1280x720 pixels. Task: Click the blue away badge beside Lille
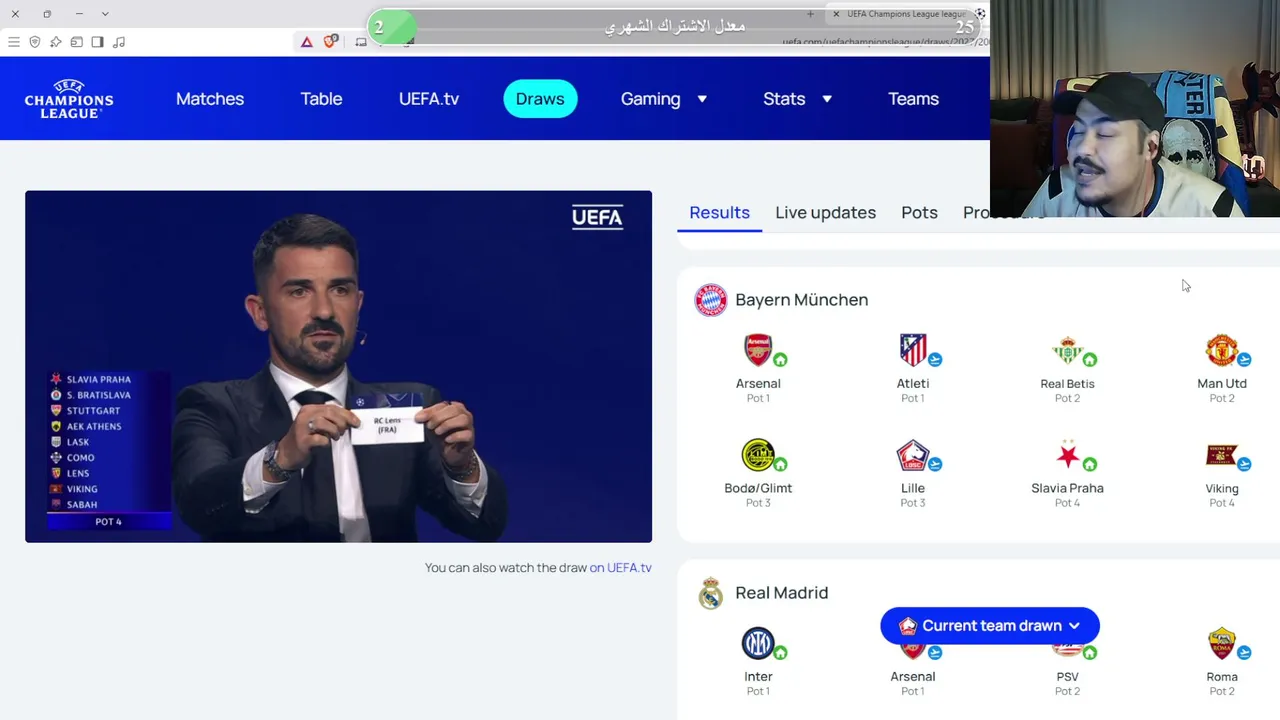(935, 464)
